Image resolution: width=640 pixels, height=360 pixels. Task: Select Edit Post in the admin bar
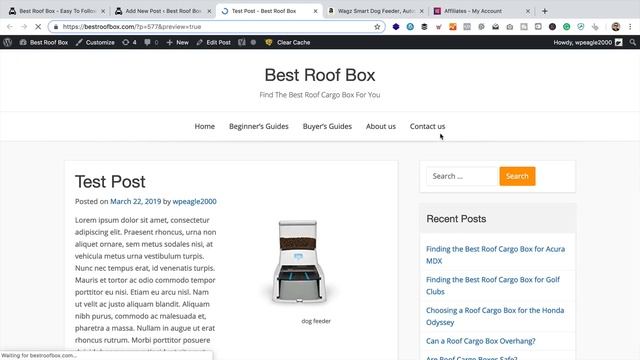tap(213, 42)
